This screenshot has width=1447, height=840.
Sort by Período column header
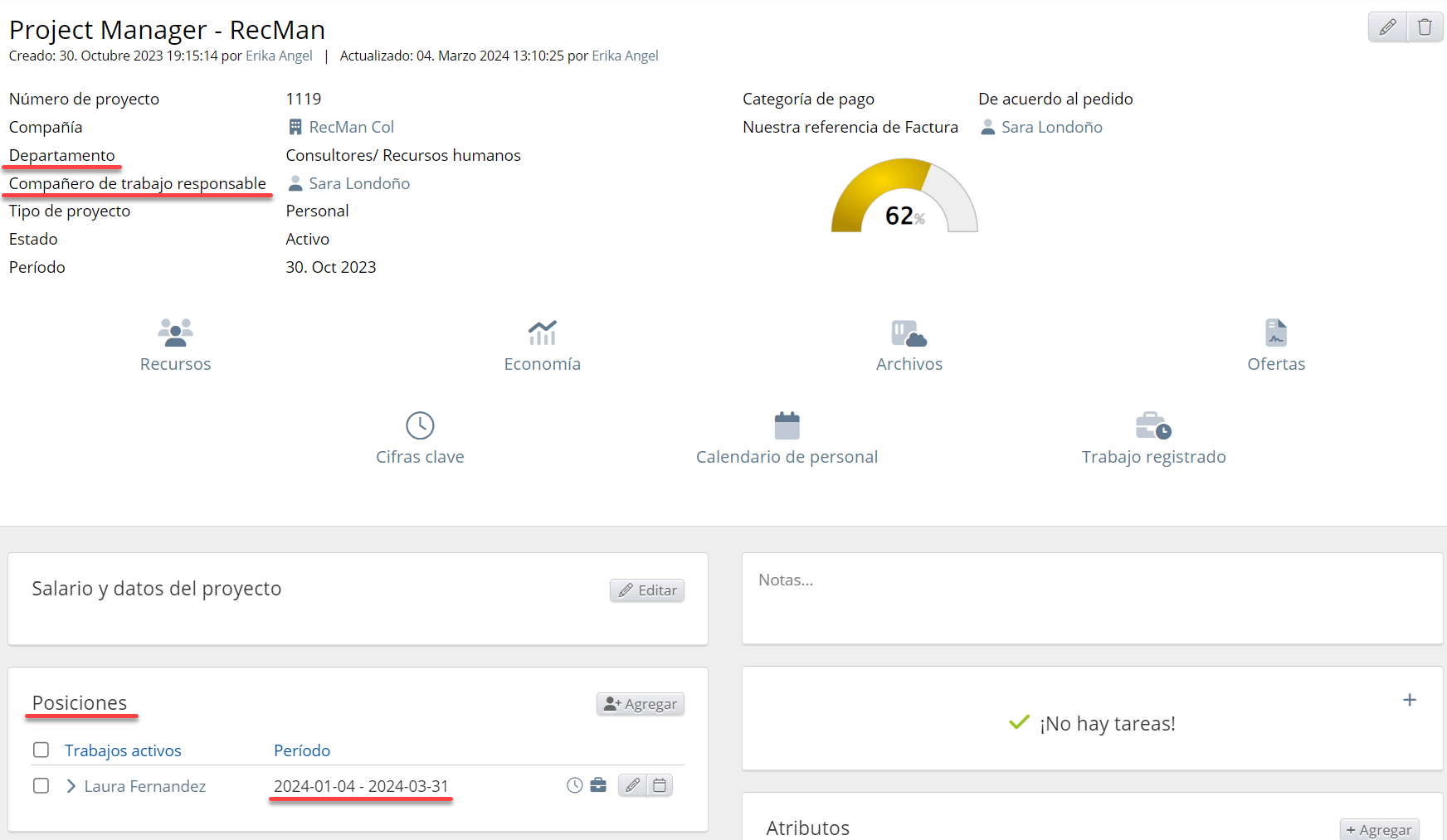[x=302, y=750]
